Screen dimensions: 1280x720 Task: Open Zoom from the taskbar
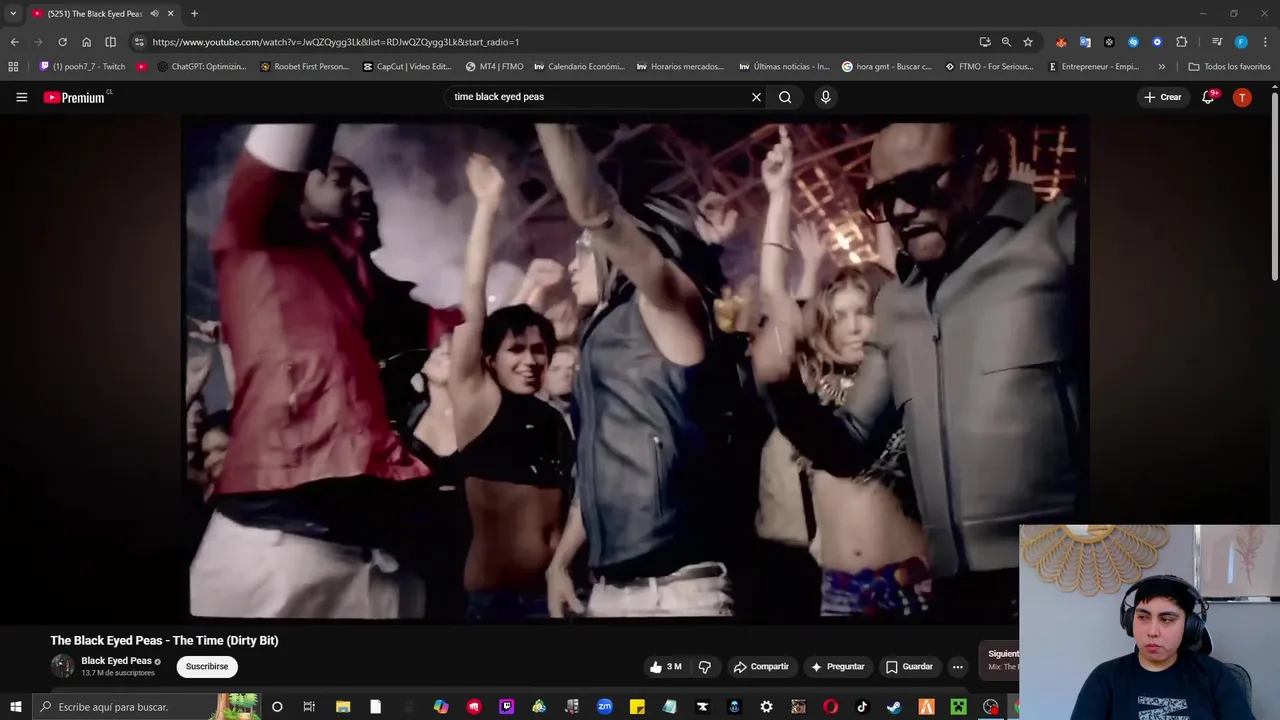604,707
